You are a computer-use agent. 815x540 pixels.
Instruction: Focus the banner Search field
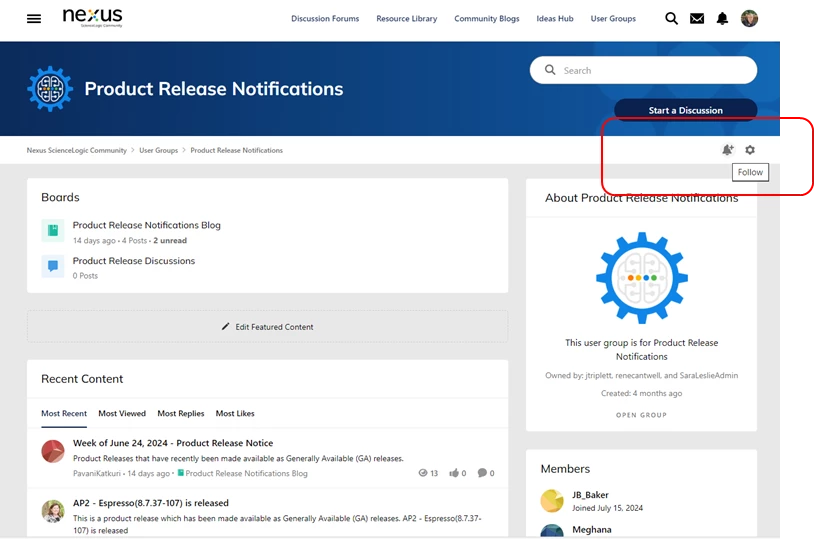click(x=643, y=70)
